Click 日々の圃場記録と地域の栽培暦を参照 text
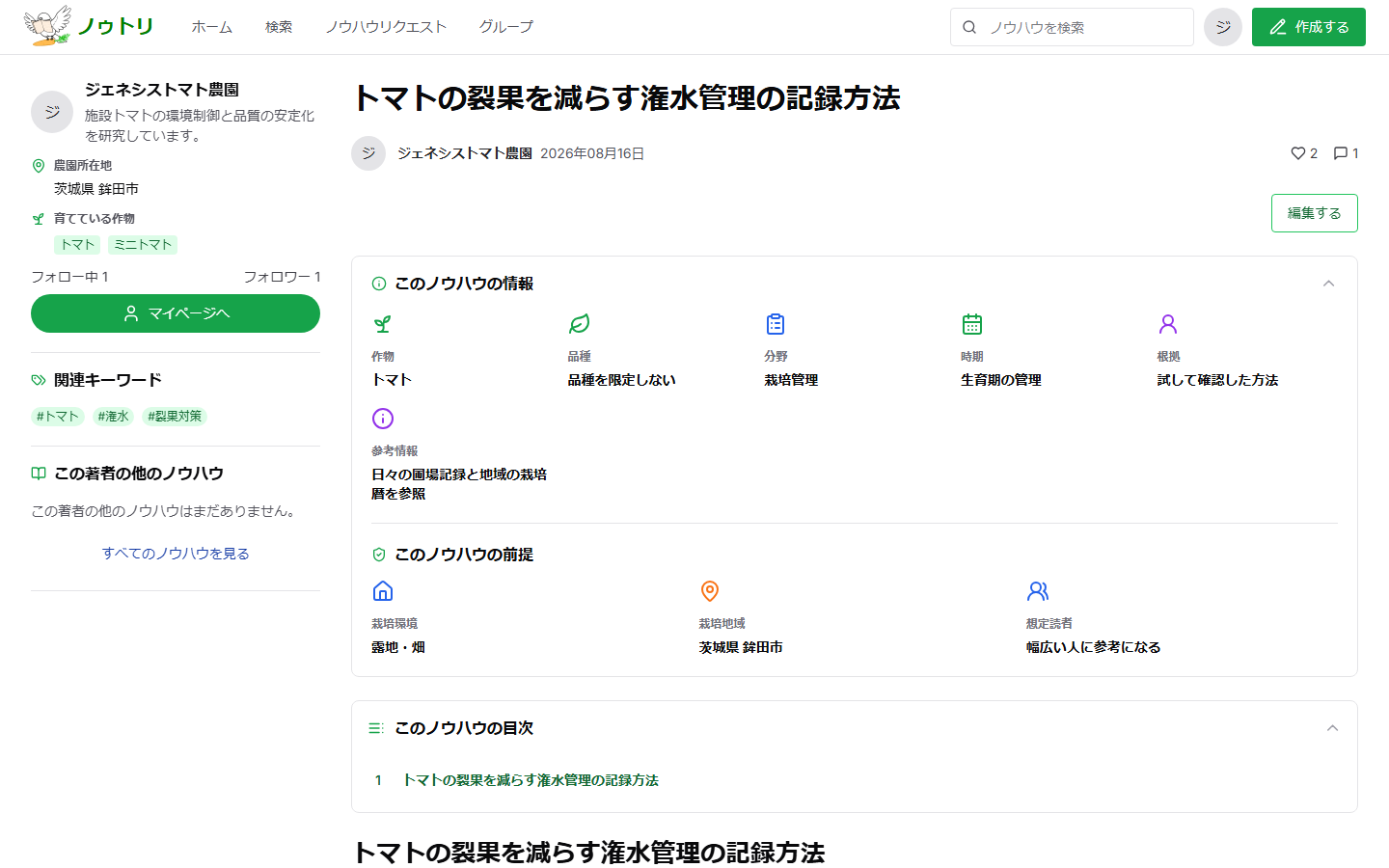The width and height of the screenshot is (1389, 868). [x=459, y=484]
